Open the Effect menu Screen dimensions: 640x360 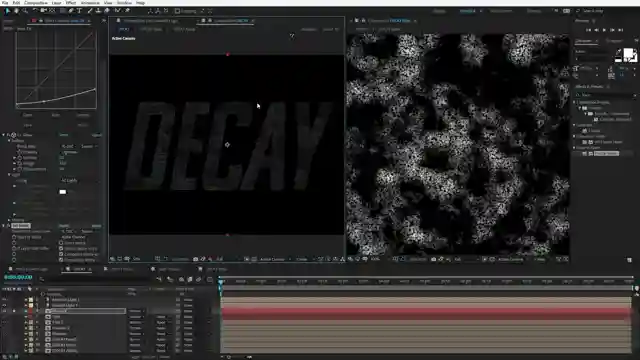coord(71,2)
